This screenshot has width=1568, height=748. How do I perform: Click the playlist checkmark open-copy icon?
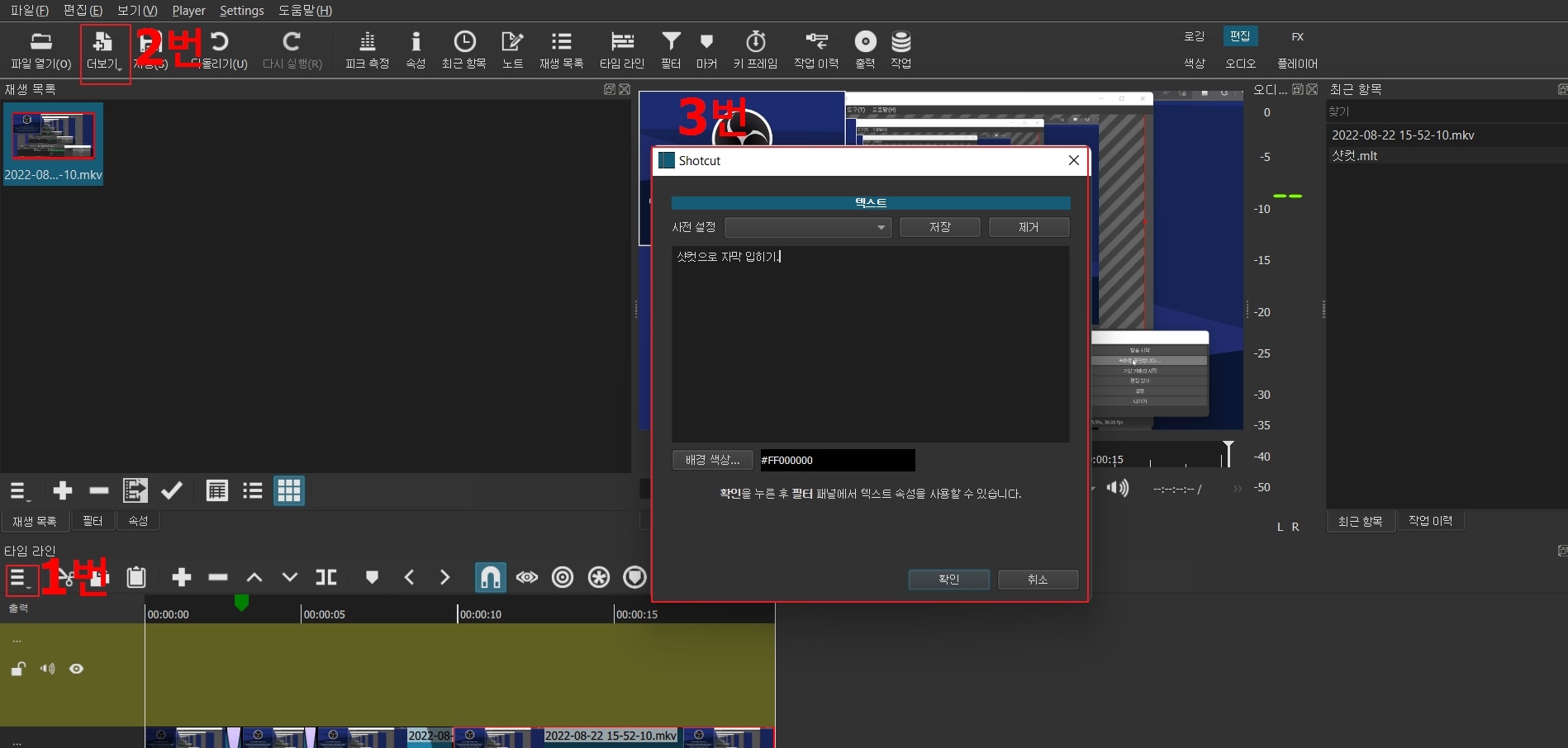pos(172,490)
